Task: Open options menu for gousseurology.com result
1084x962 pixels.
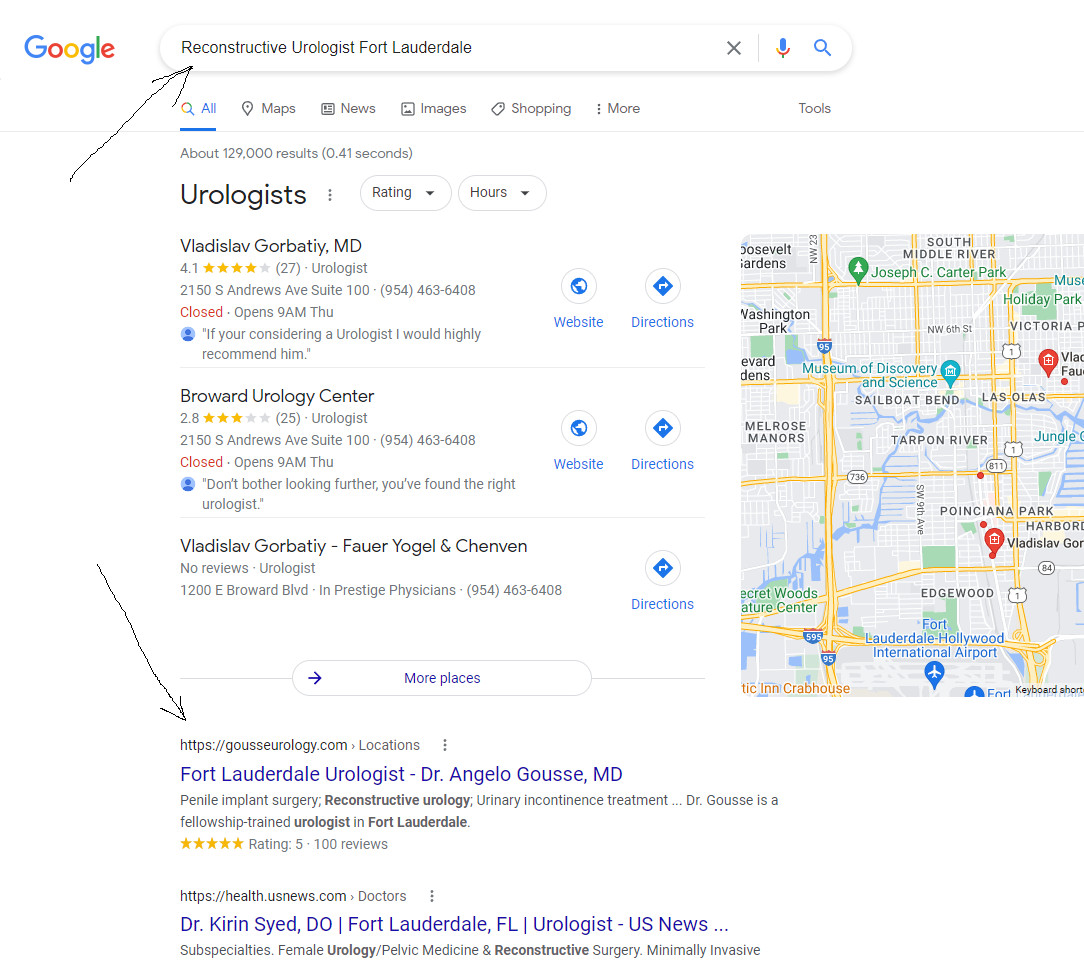Action: 445,745
